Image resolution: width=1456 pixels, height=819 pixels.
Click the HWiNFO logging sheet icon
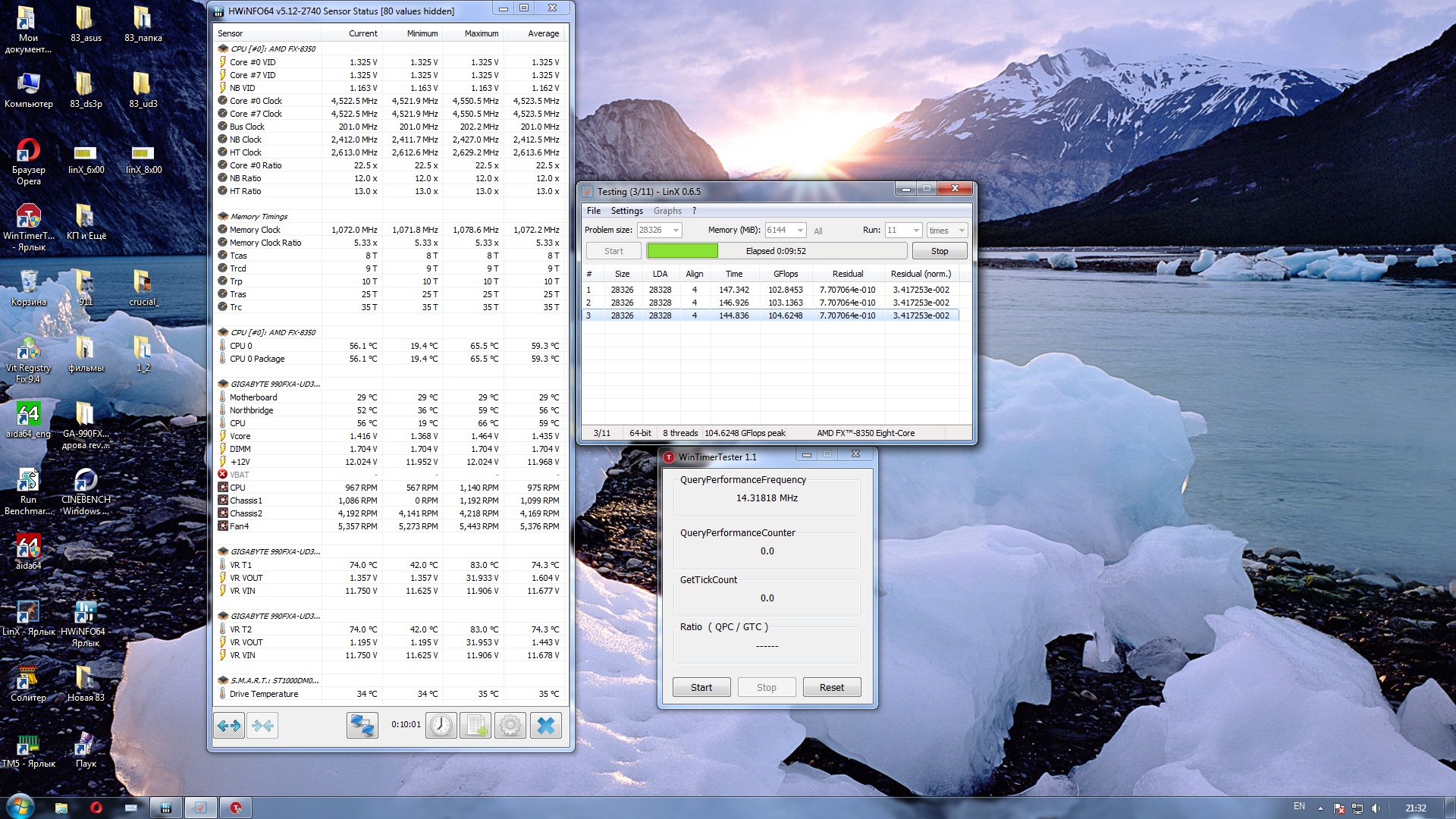pyautogui.click(x=475, y=726)
